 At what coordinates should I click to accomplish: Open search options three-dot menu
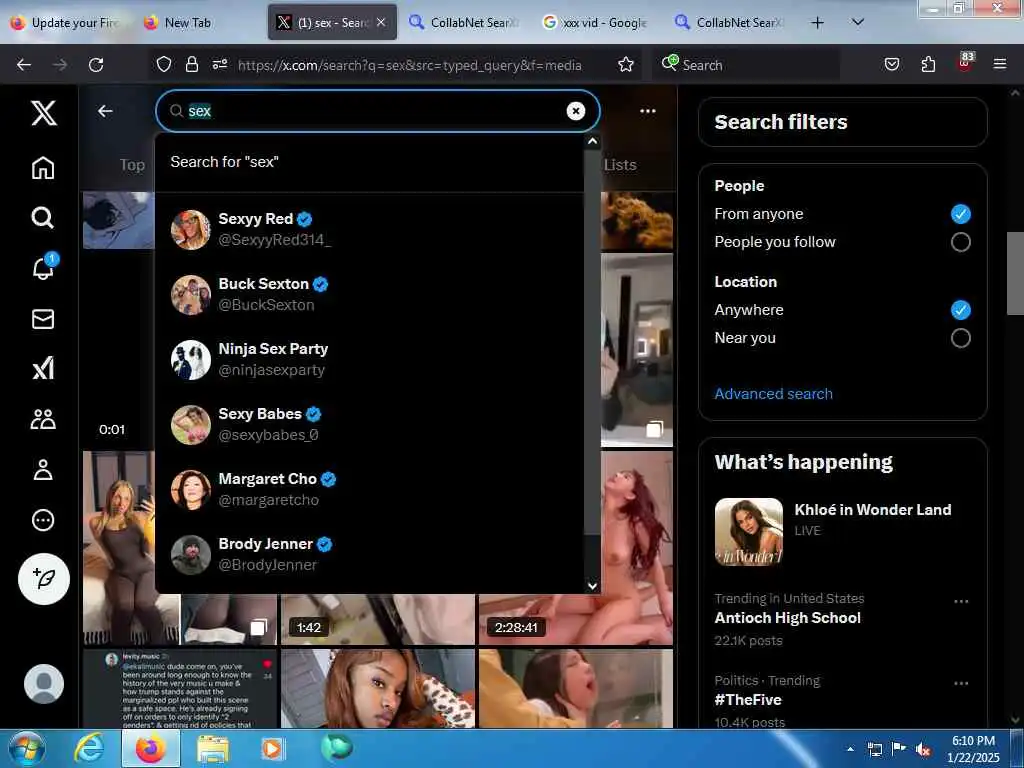click(648, 111)
